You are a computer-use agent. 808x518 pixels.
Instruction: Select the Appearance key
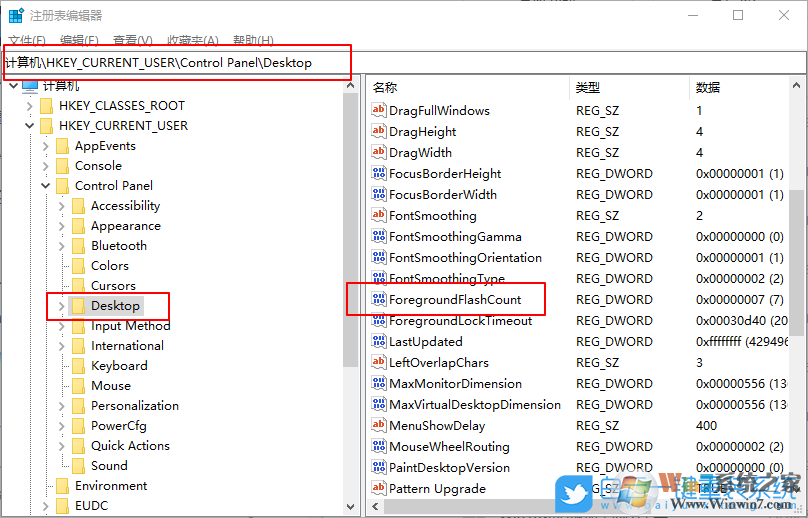(126, 226)
